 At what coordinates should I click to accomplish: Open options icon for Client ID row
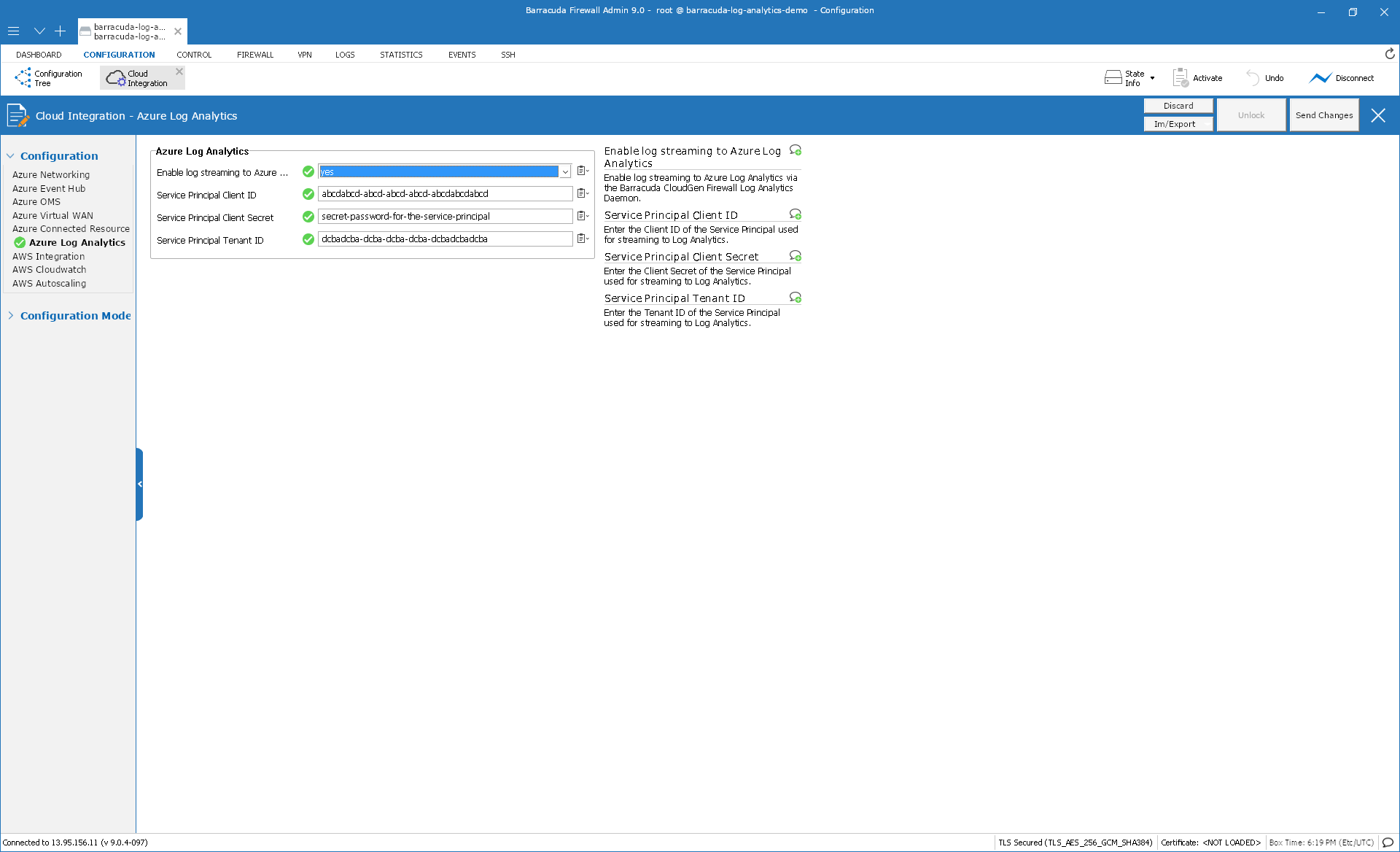(583, 193)
